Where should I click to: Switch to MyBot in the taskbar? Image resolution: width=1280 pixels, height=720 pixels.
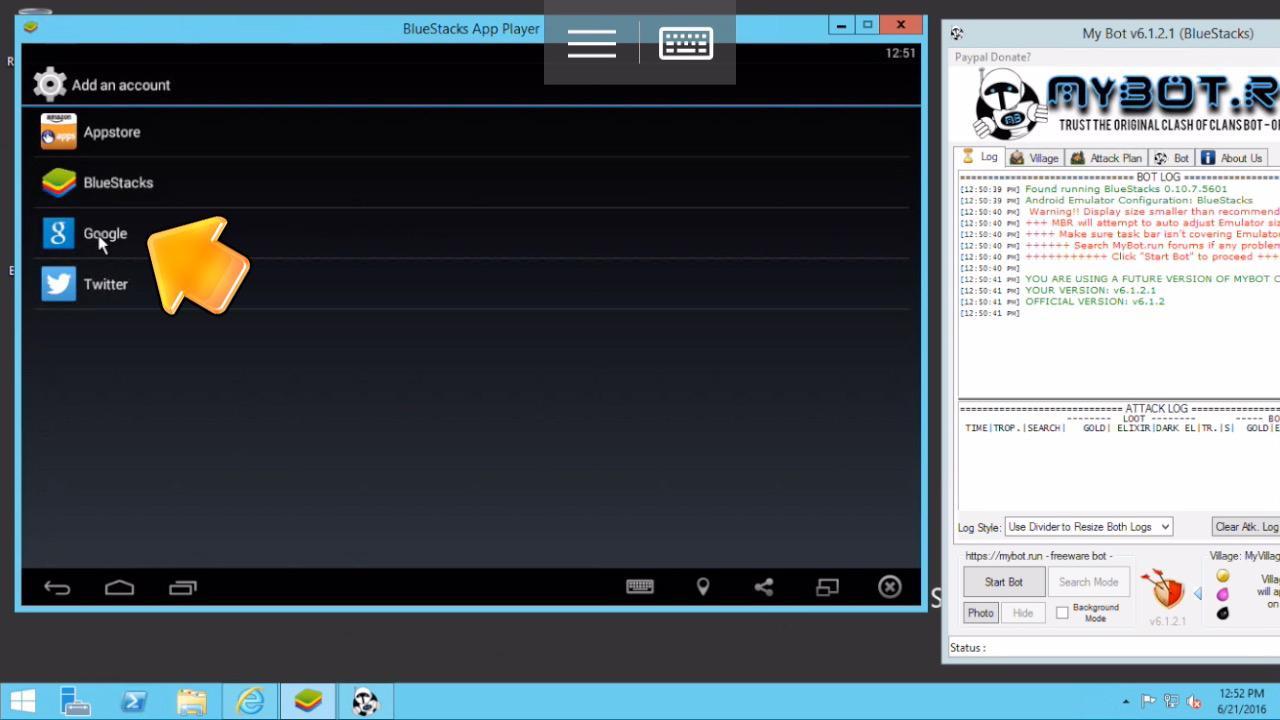(366, 701)
